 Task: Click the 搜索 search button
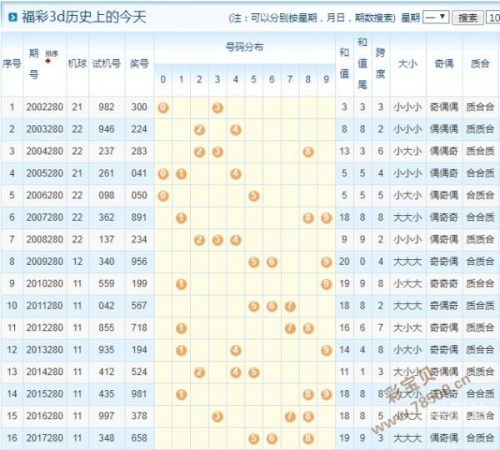467,17
